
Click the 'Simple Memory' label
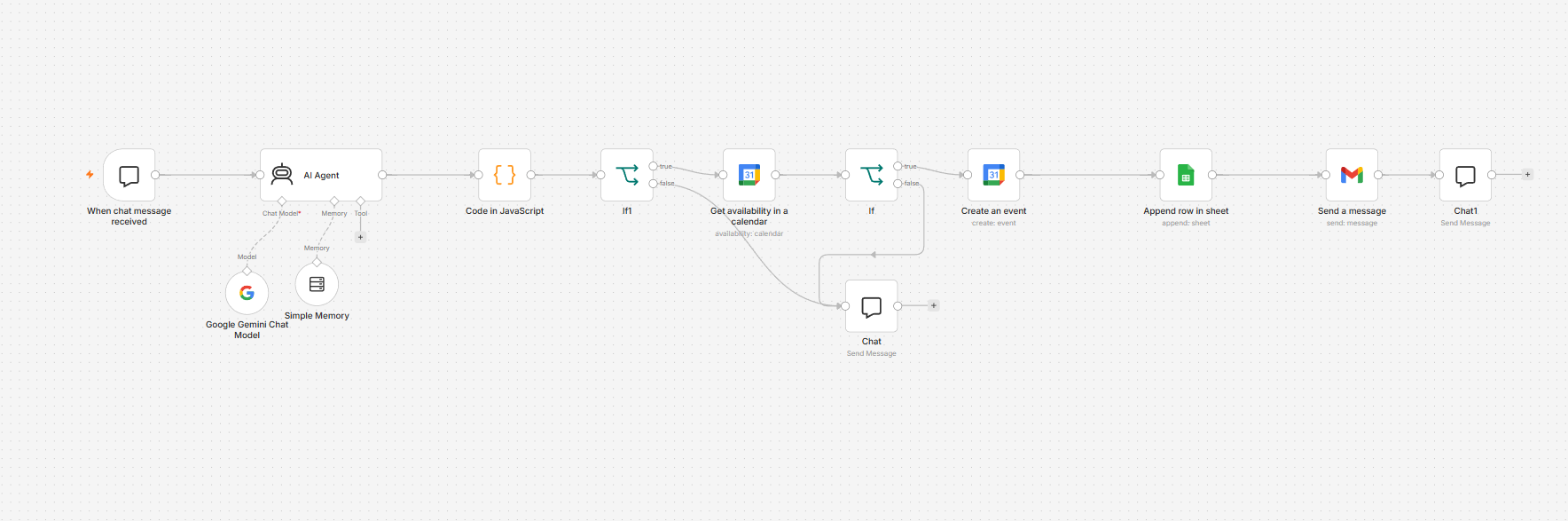pos(317,316)
